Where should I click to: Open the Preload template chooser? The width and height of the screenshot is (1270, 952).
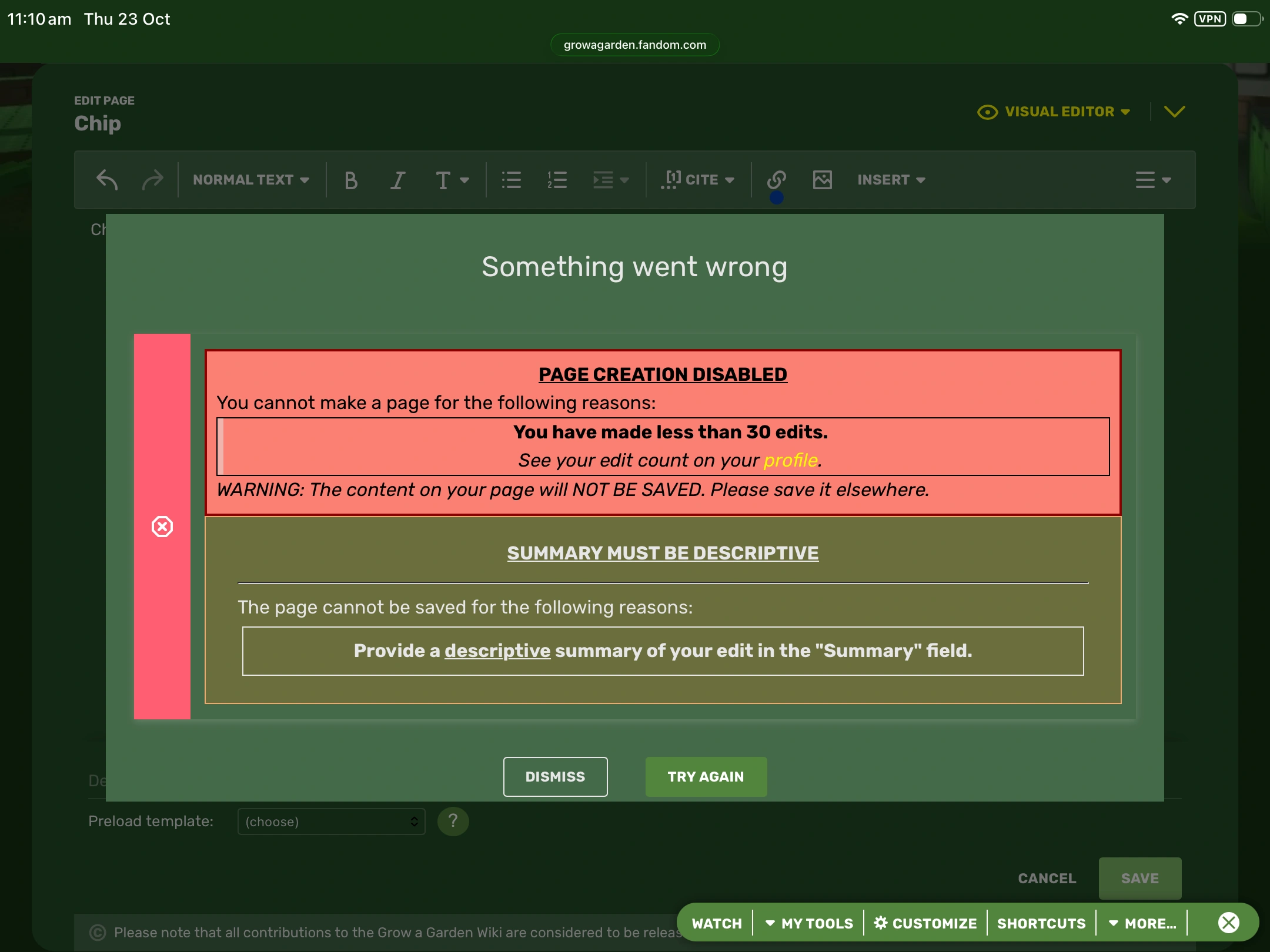pyautogui.click(x=331, y=822)
